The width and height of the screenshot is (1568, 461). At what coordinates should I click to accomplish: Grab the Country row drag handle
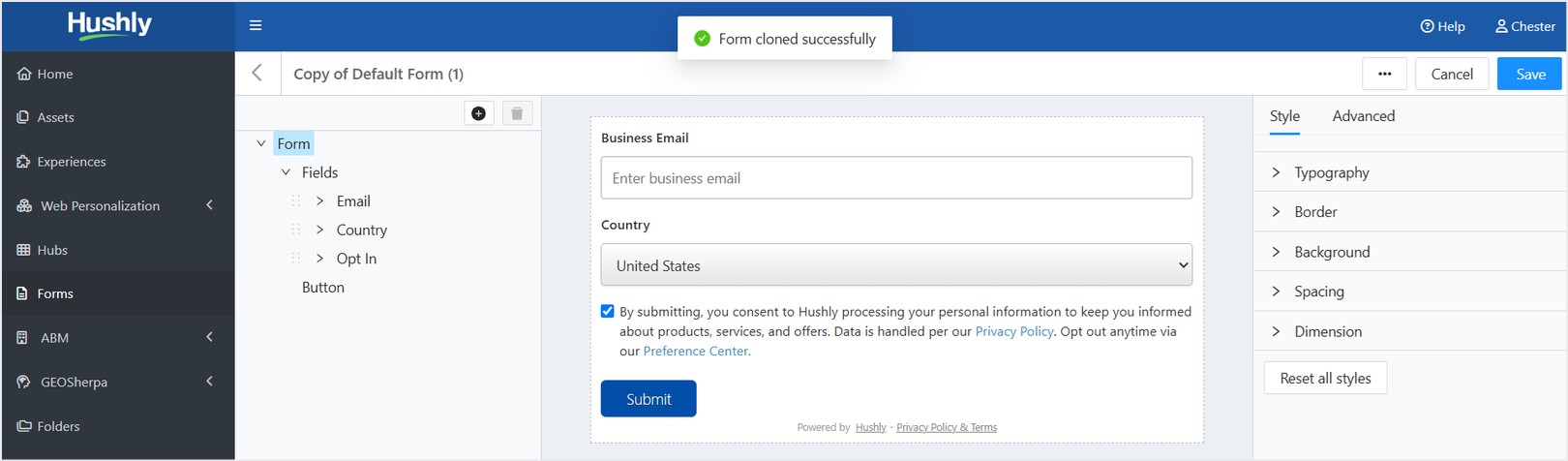296,230
